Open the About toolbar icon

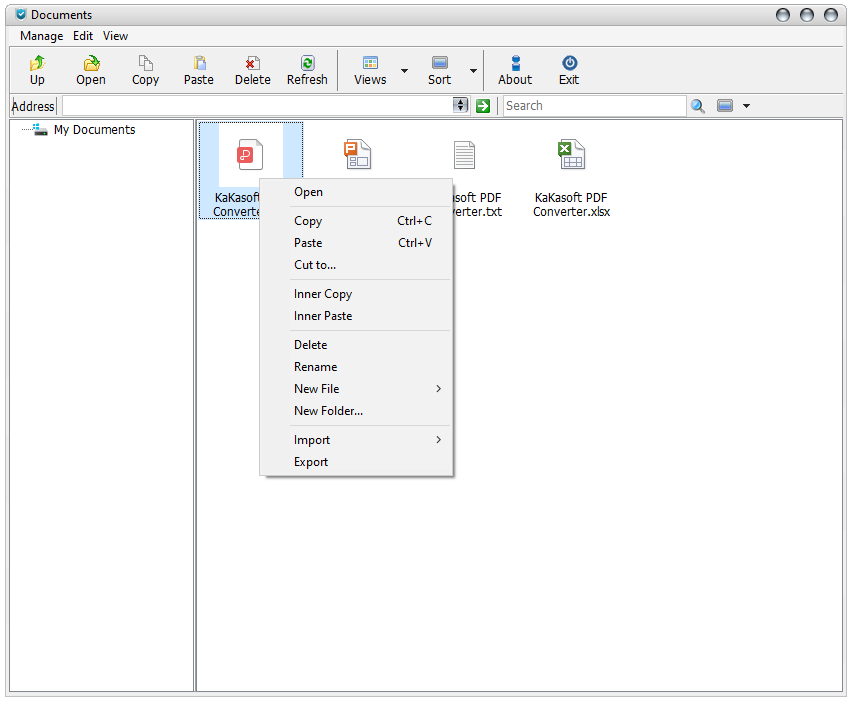516,63
